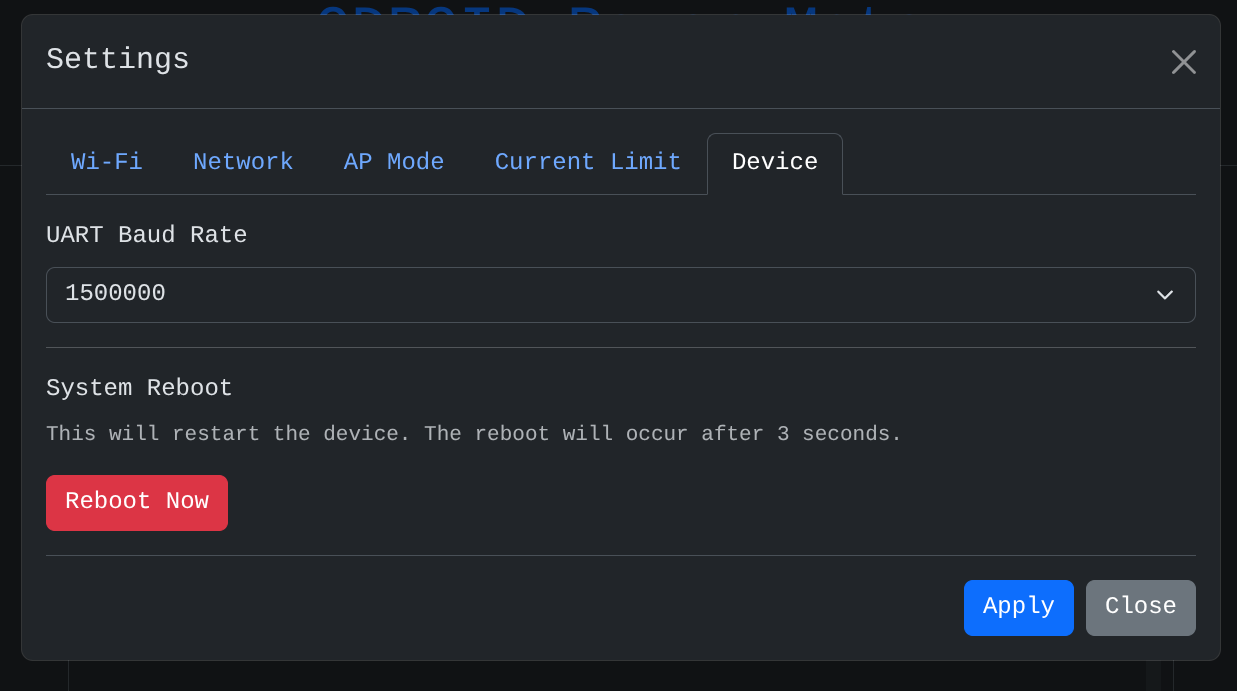Viewport: 1237px width, 691px height.
Task: Confirm changes with Apply
Action: point(1018,607)
